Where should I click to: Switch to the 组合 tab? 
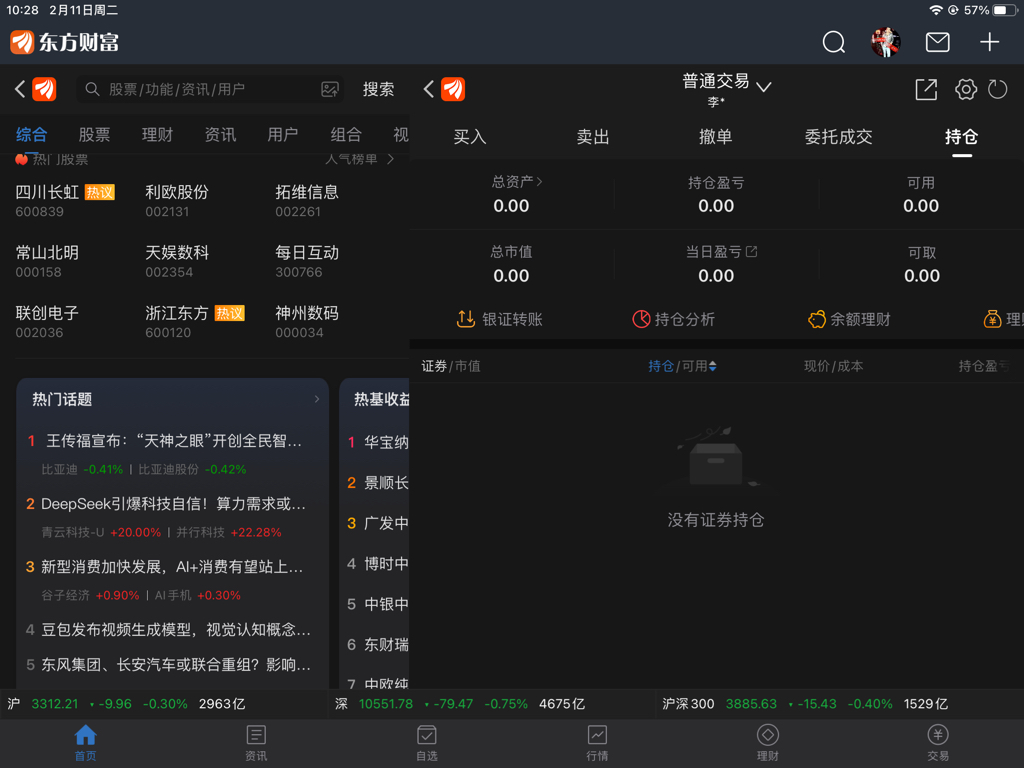tap(345, 135)
